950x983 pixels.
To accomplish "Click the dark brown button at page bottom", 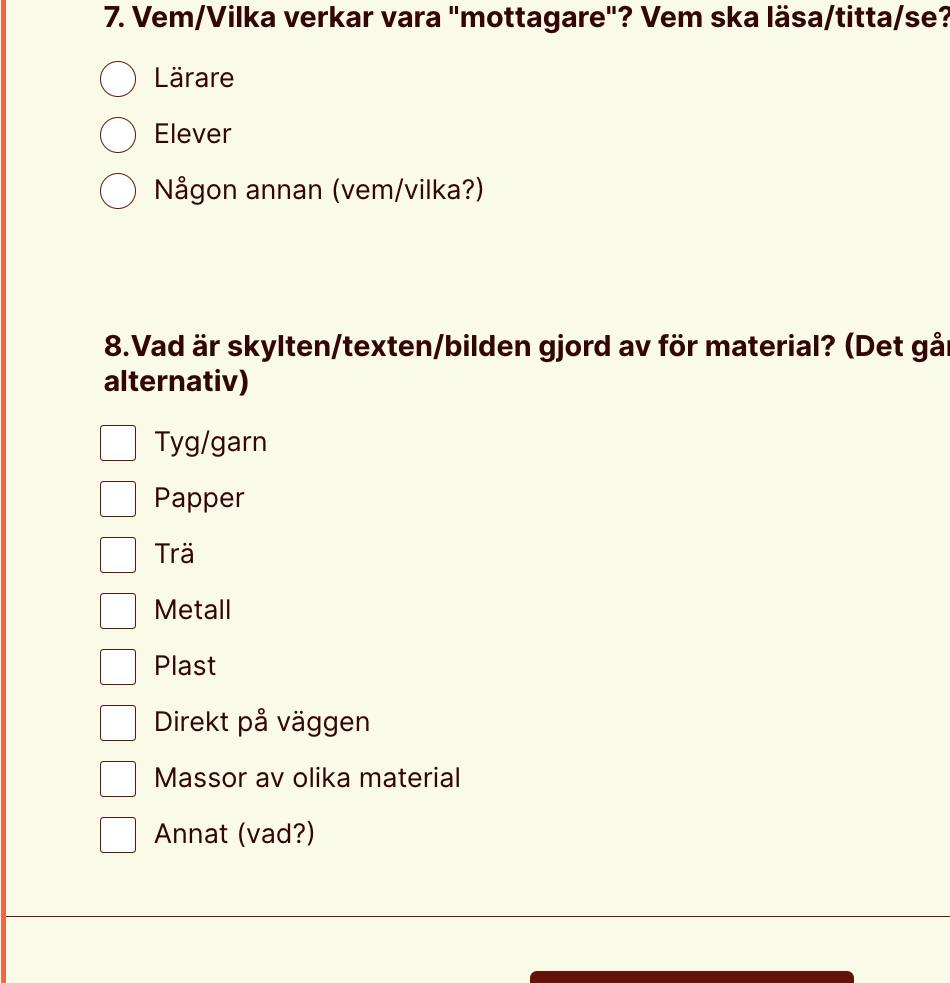I will [x=692, y=977].
